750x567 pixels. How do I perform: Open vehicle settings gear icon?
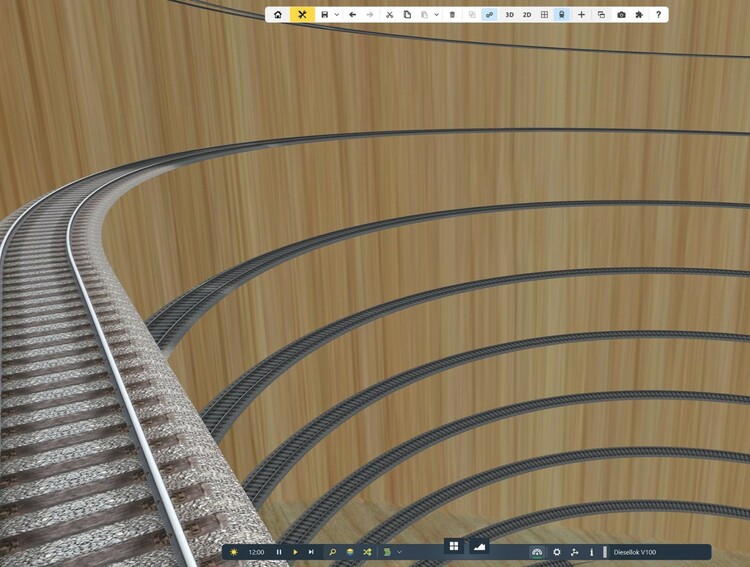point(557,552)
